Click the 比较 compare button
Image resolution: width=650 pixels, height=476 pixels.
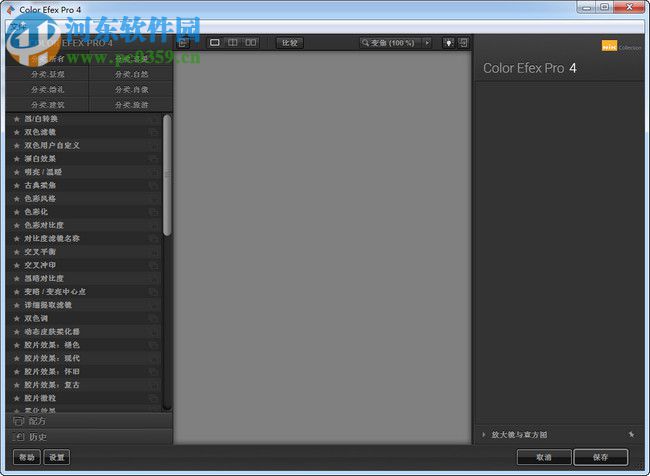pos(290,43)
